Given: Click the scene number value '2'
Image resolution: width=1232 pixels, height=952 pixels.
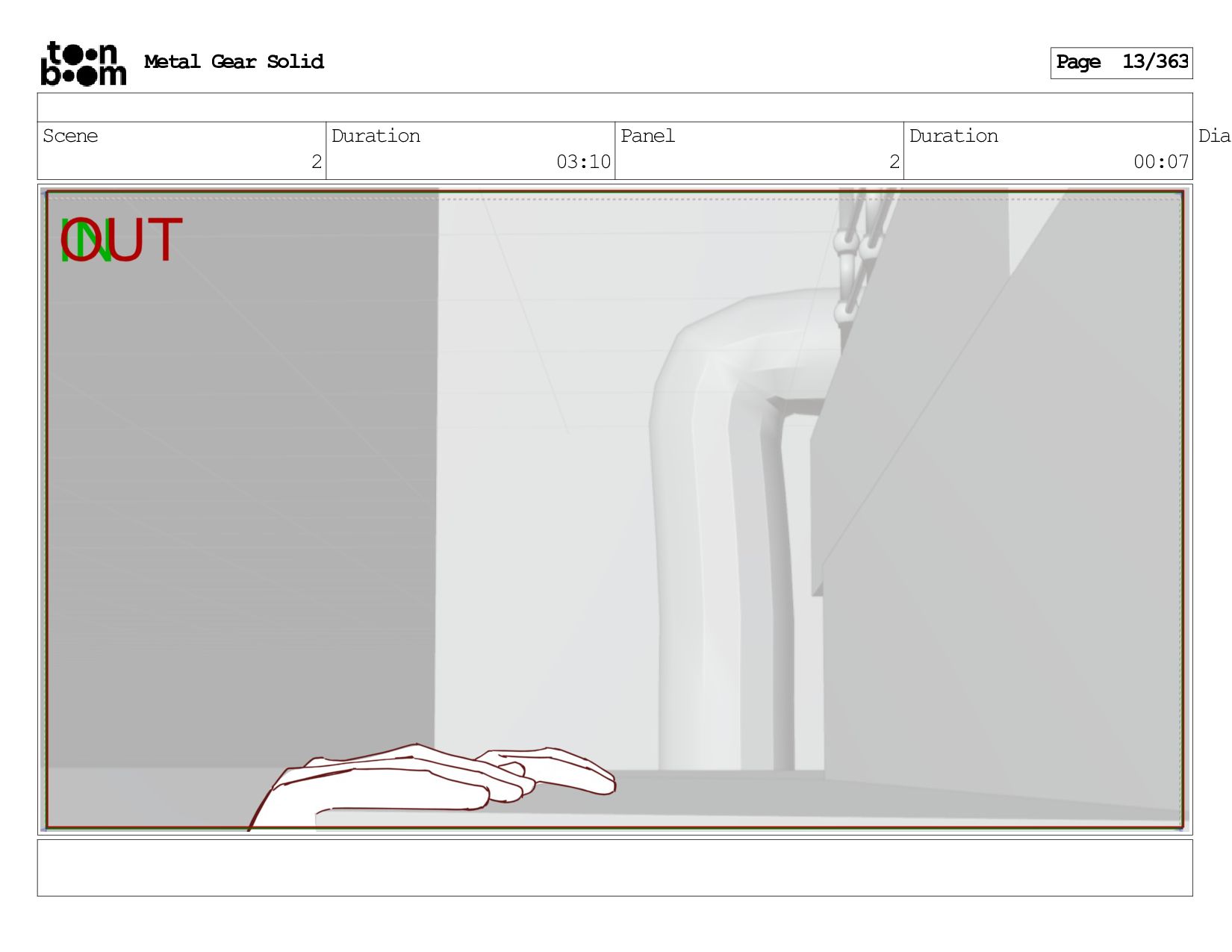Looking at the screenshot, I should (x=317, y=161).
